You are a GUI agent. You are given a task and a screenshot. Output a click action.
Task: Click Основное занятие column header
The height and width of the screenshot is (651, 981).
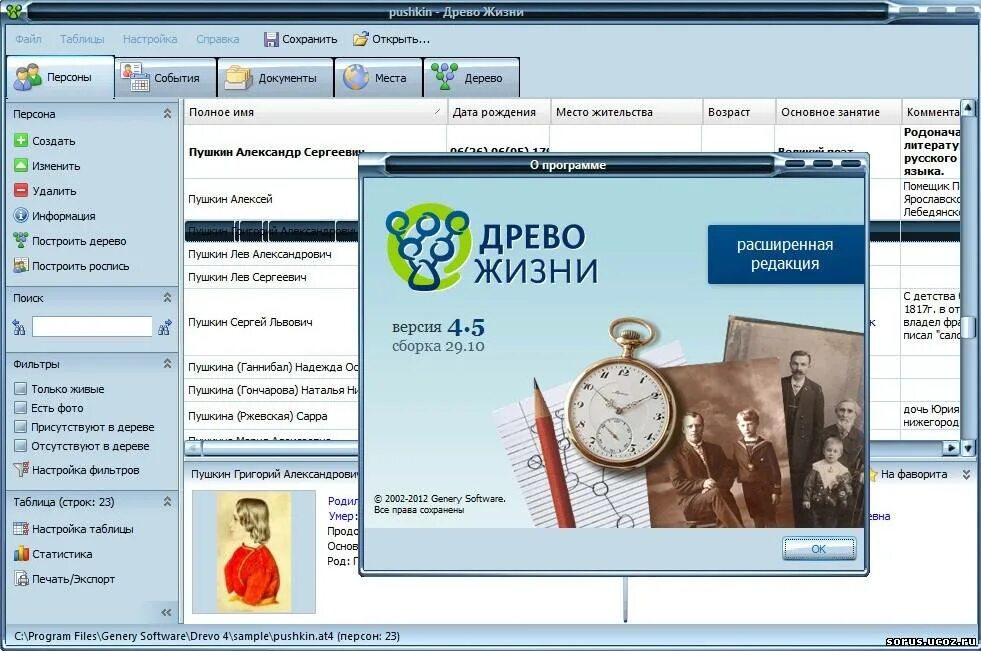pos(838,112)
